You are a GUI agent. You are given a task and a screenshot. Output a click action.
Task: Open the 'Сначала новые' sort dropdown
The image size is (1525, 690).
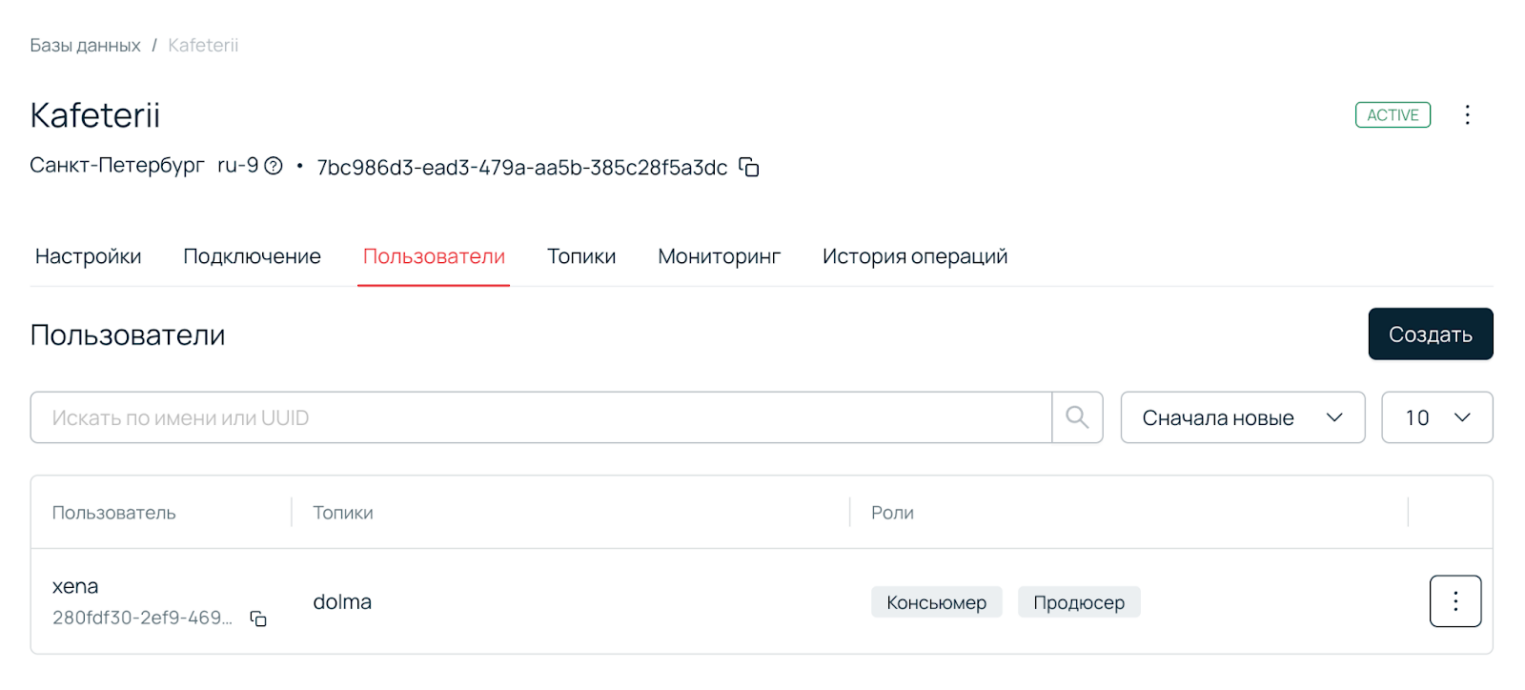tap(1242, 417)
